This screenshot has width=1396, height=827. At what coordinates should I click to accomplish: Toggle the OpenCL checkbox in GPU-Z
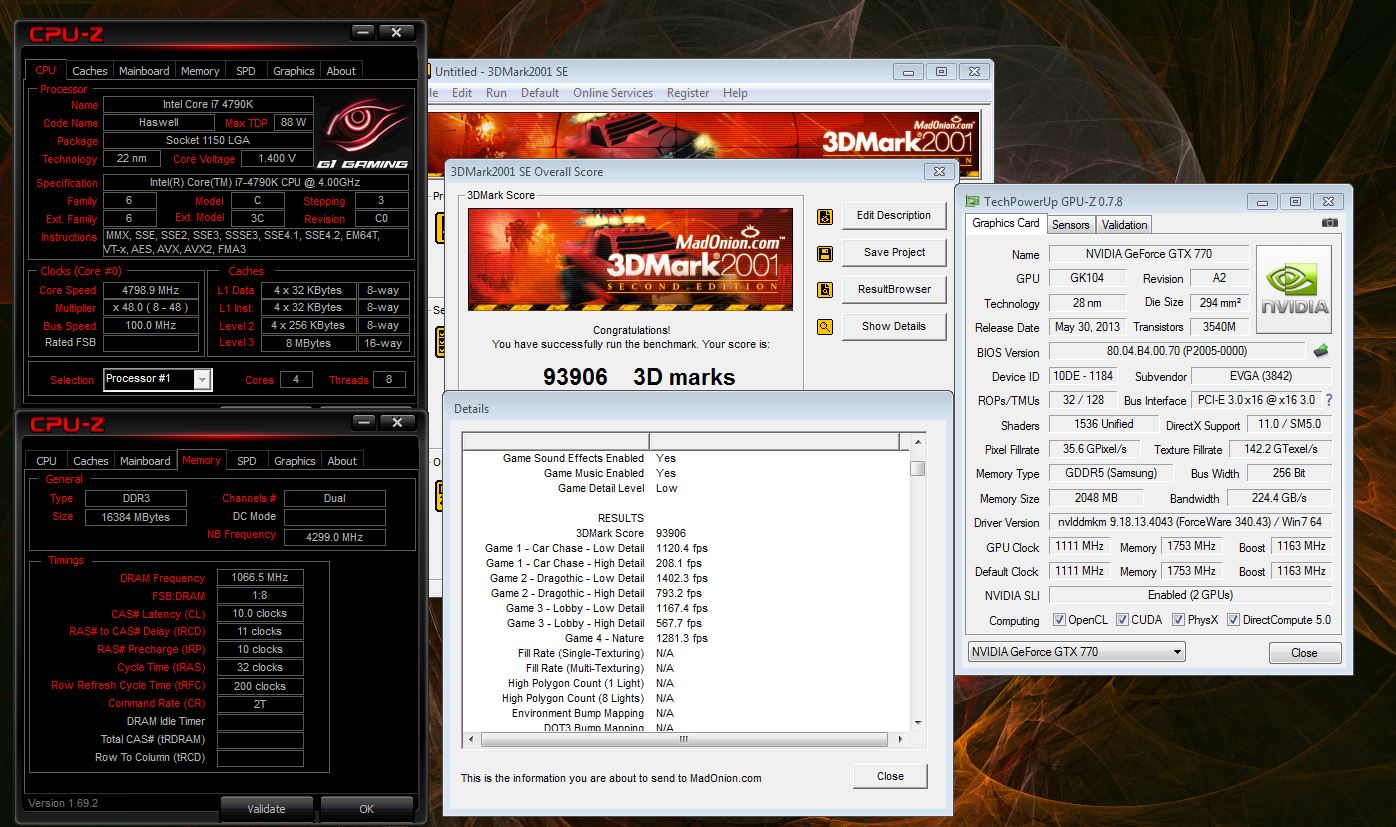(x=1060, y=620)
